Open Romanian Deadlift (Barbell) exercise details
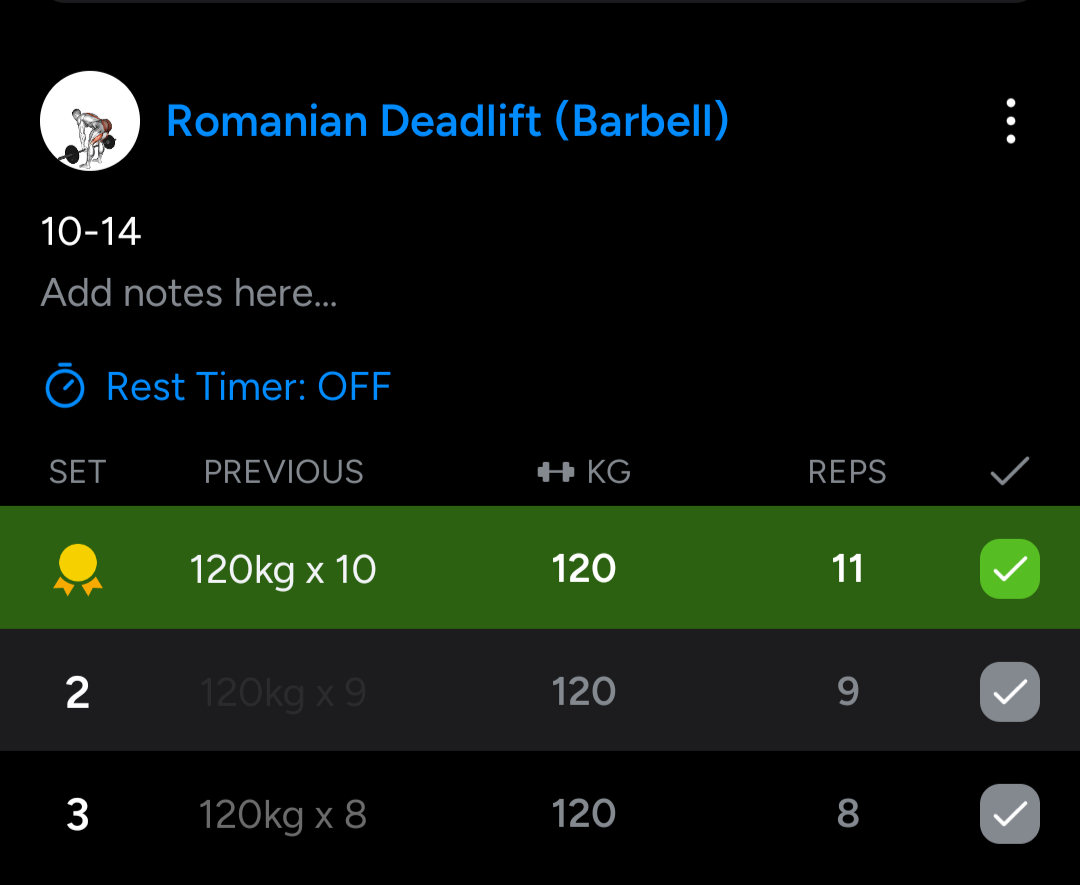Screen dimensions: 1080x885 [448, 121]
